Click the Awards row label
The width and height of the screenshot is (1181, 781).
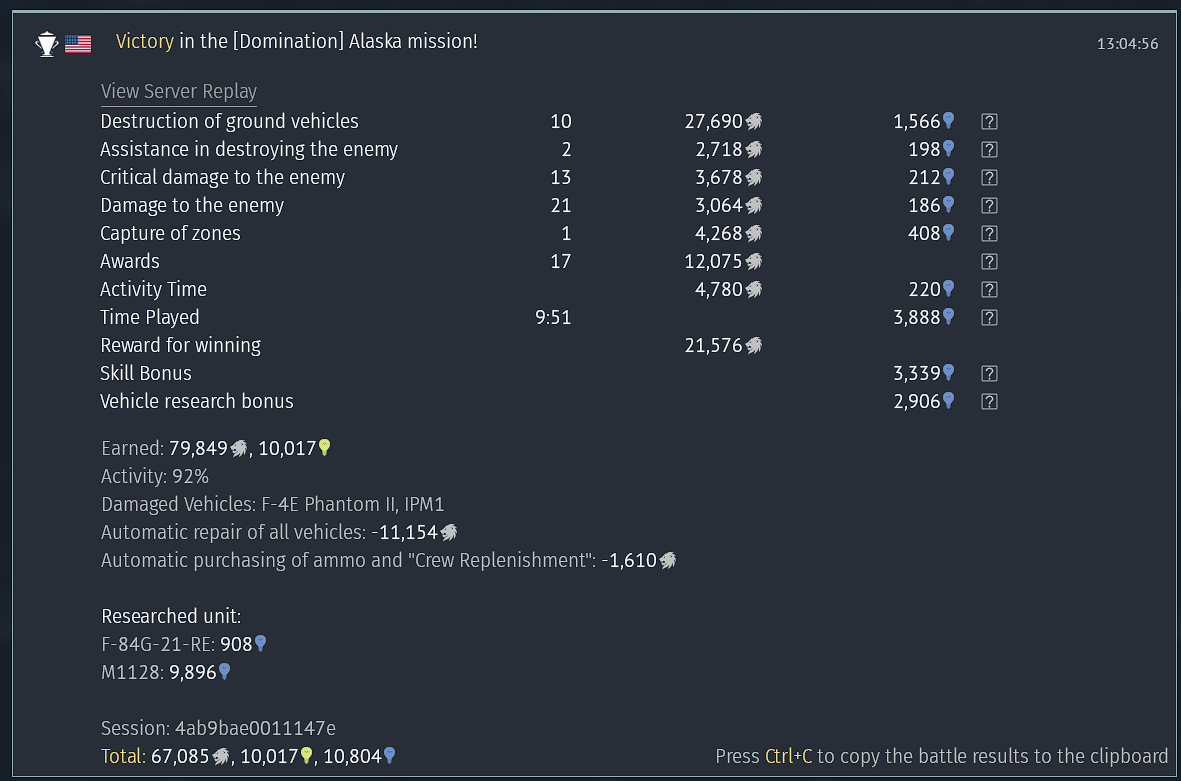point(130,261)
